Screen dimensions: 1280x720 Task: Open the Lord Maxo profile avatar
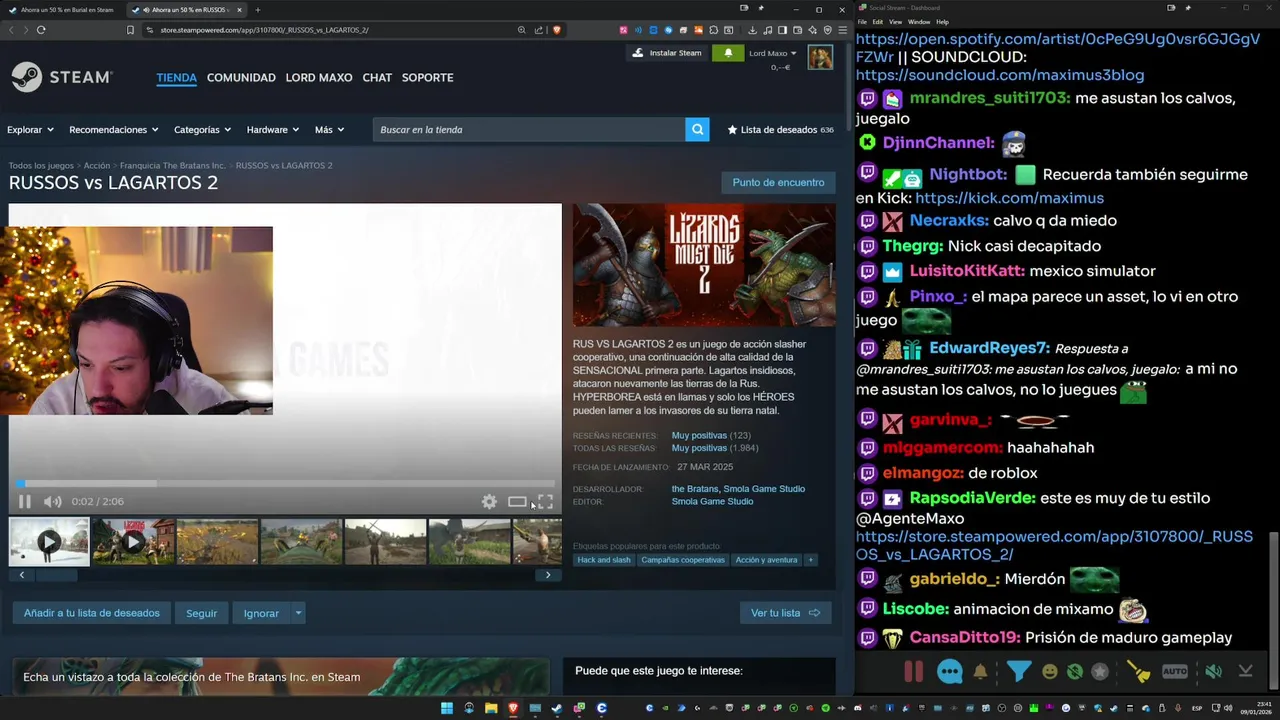[820, 58]
